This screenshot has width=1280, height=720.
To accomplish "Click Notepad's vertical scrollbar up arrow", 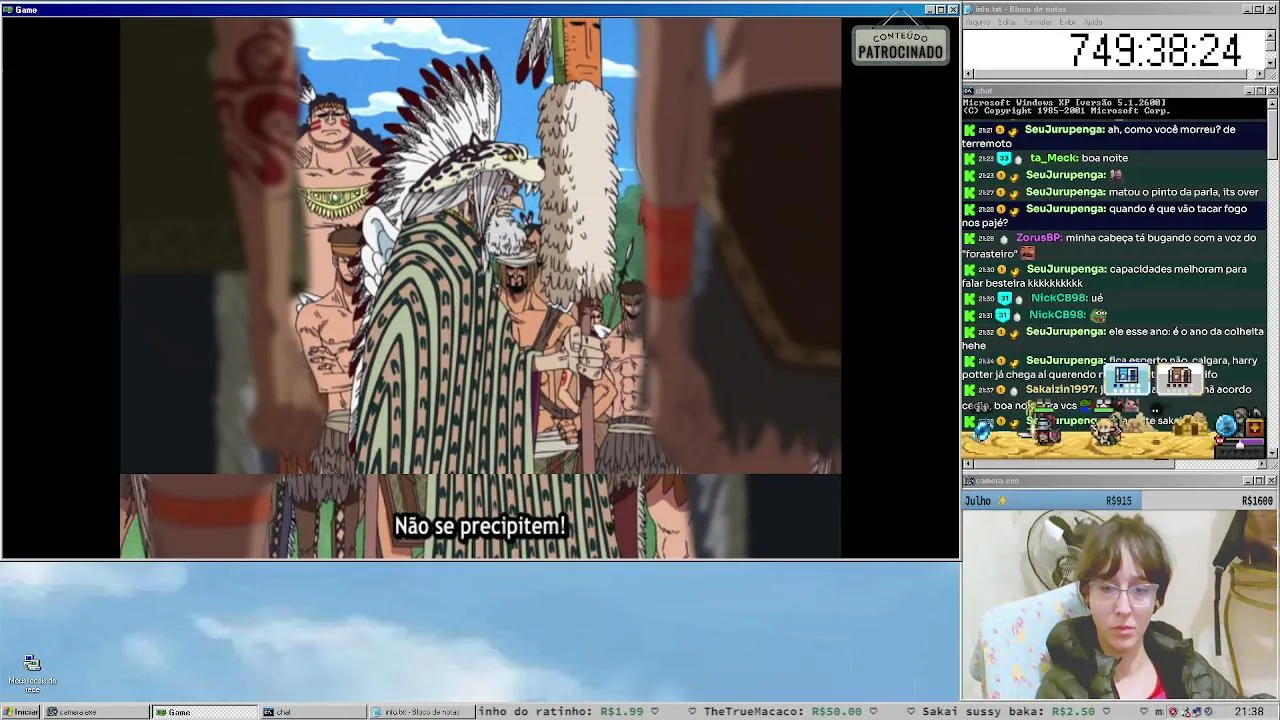I will (1271, 35).
